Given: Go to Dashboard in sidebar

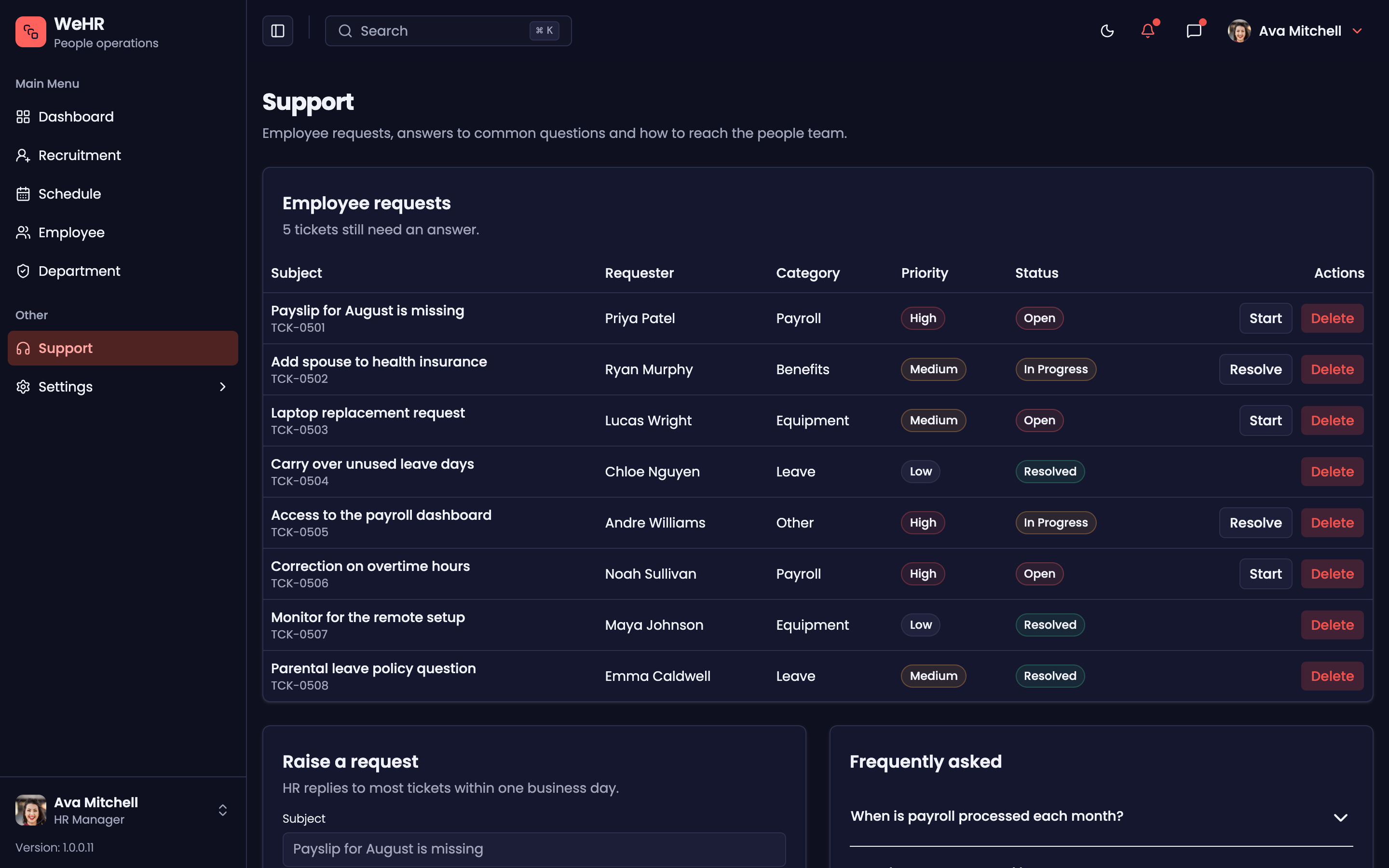Looking at the screenshot, I should (x=123, y=117).
